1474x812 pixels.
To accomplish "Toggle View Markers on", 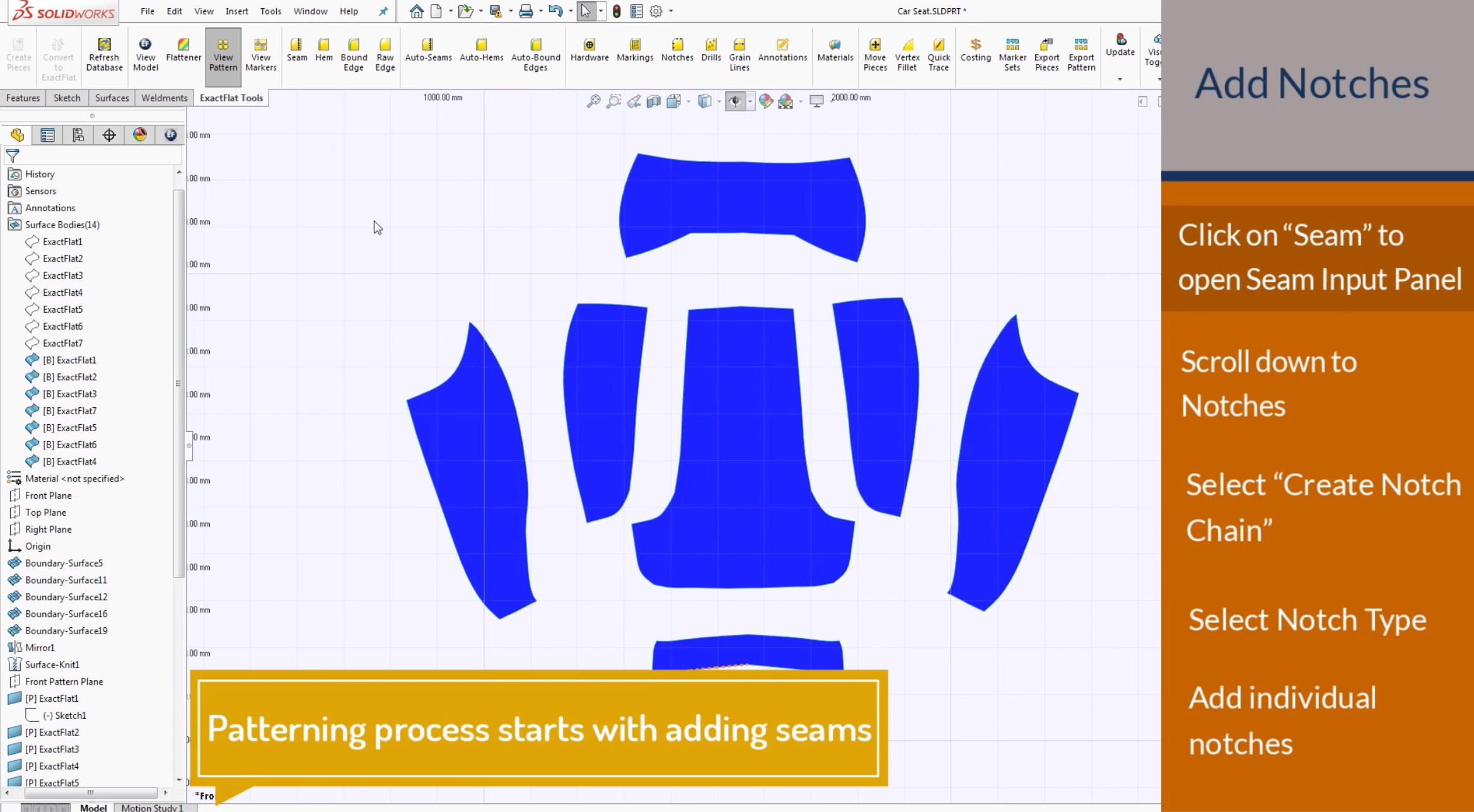I will point(260,55).
